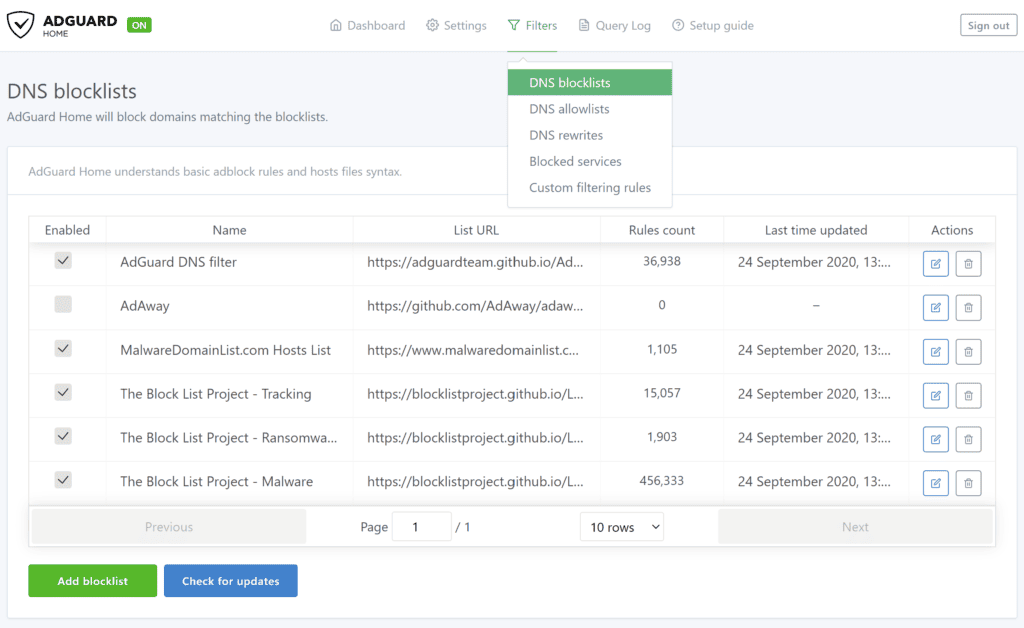The height and width of the screenshot is (628, 1024).
Task: Toggle the Block List Project Ransomware checkbox
Action: tap(63, 435)
